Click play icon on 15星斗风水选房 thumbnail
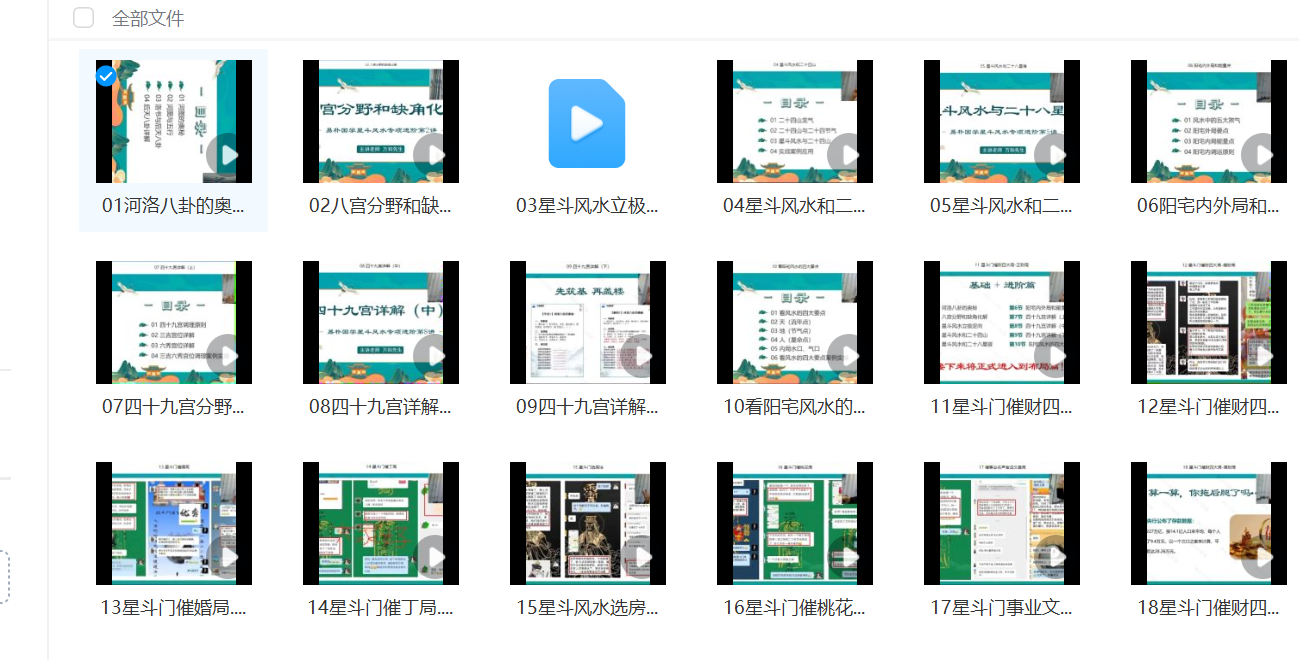 pyautogui.click(x=643, y=558)
